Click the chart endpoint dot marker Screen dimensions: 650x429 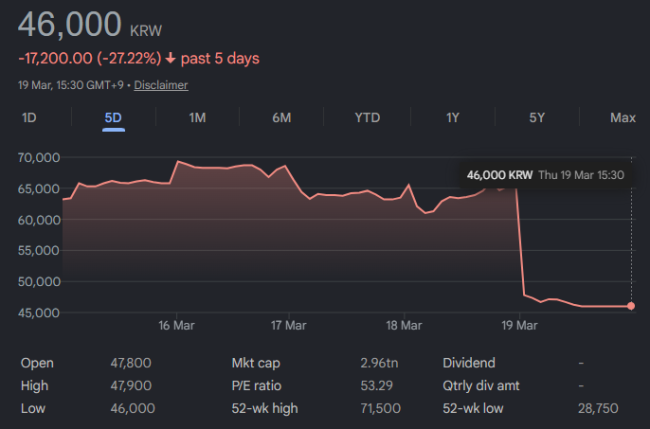coord(631,306)
